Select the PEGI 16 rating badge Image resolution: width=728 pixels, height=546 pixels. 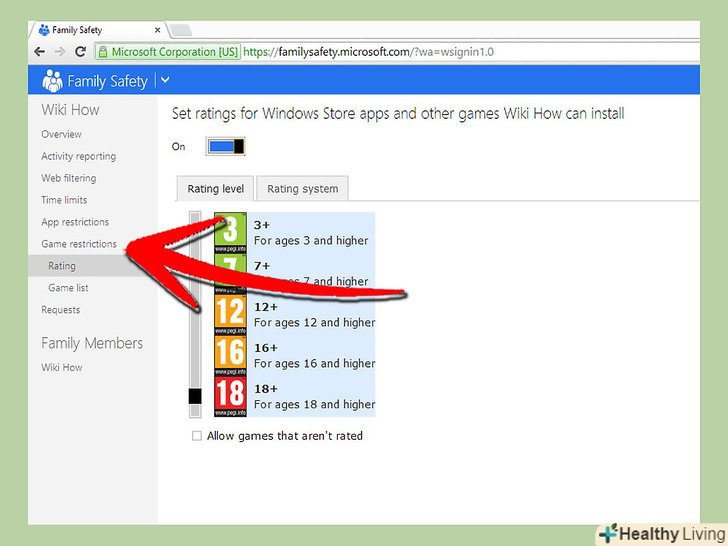(230, 355)
